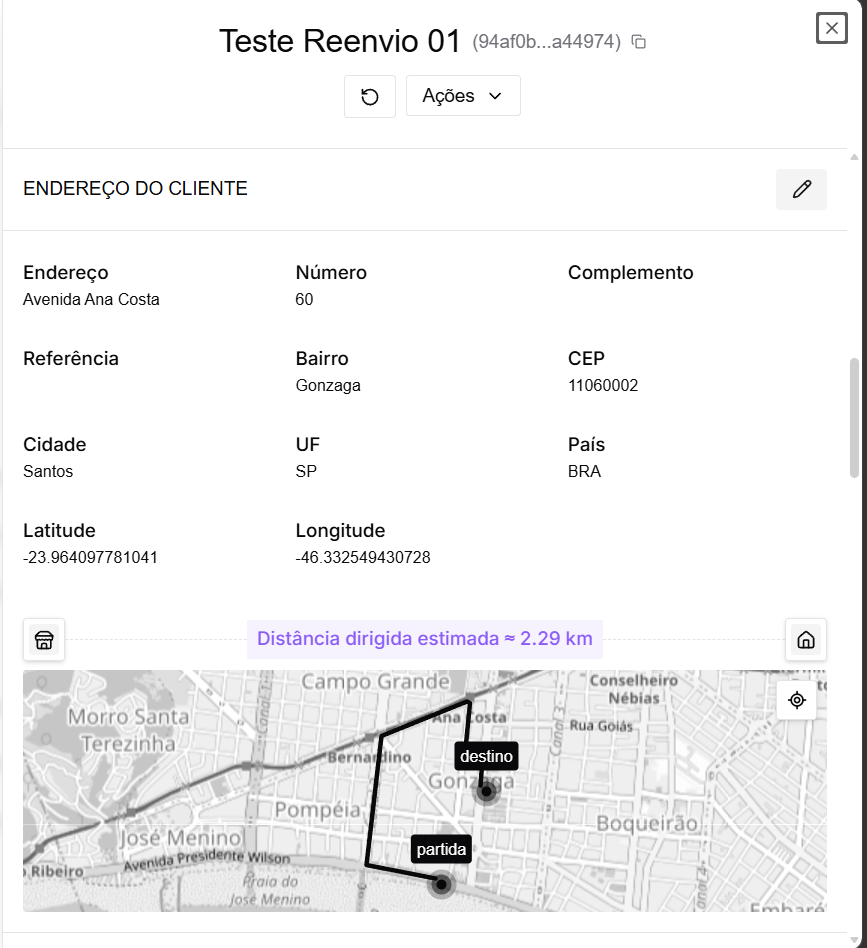
Task: Select the longitude value -46.332549430728
Action: point(363,557)
